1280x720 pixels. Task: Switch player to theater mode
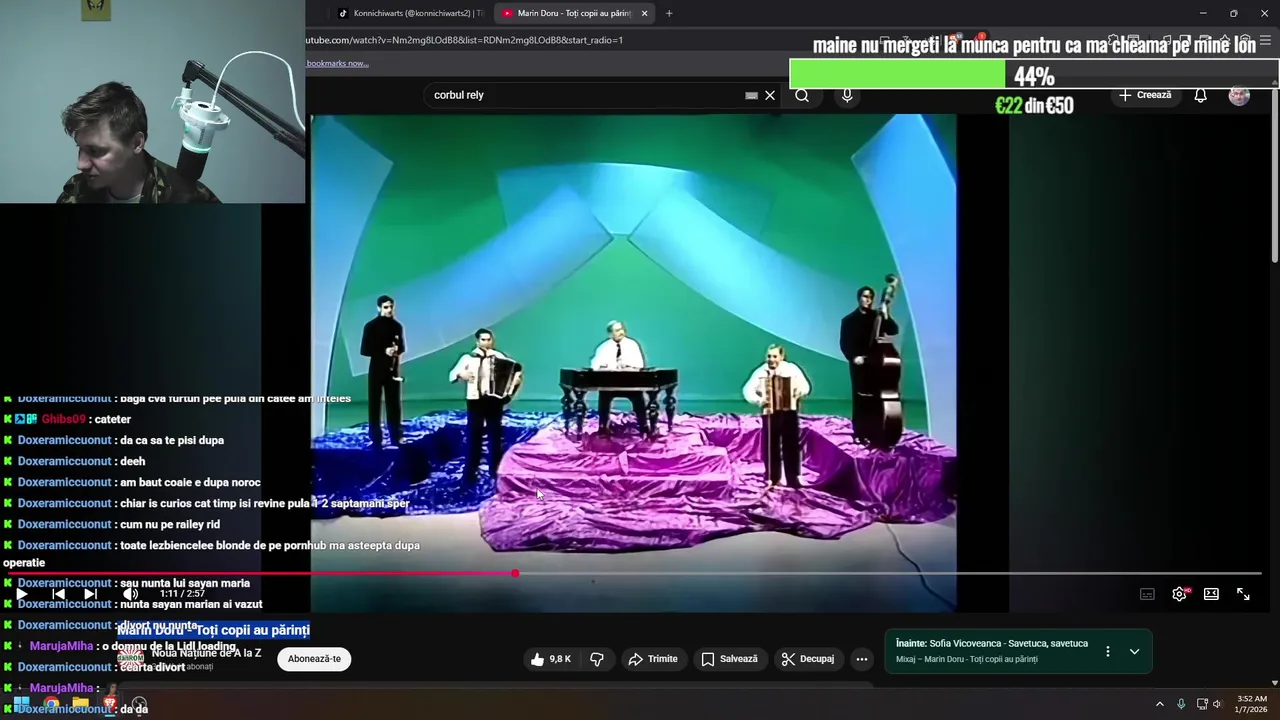[1211, 594]
